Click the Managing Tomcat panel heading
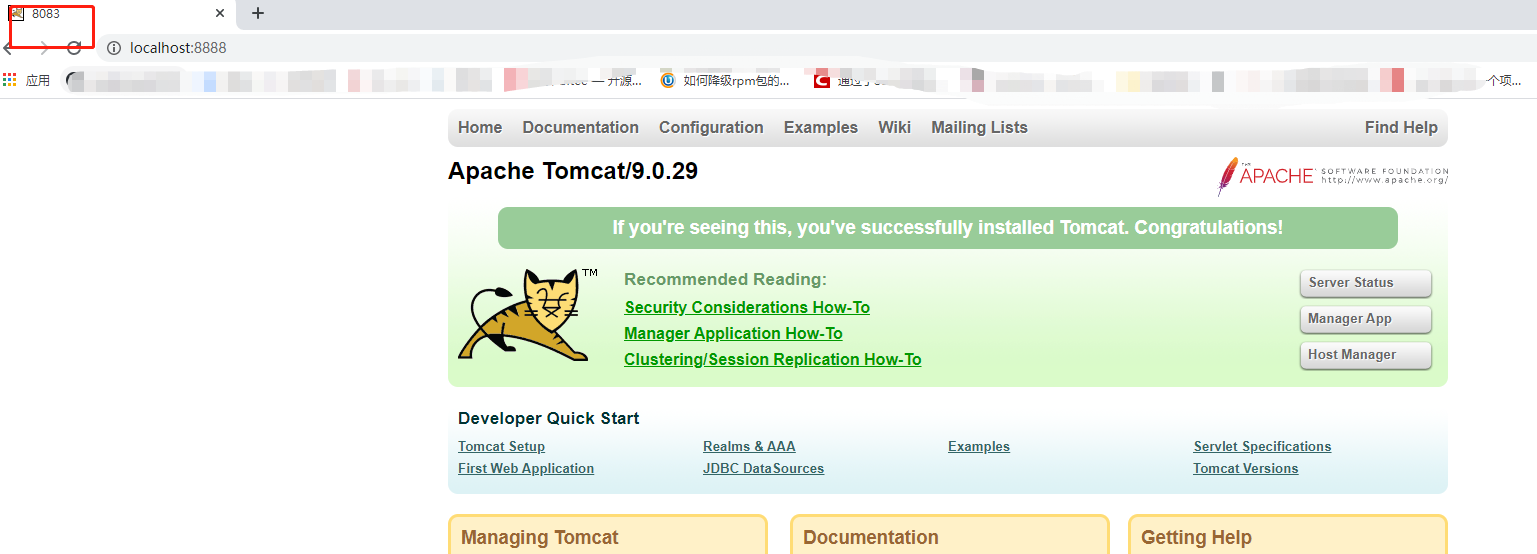Viewport: 1537px width, 554px height. [540, 537]
